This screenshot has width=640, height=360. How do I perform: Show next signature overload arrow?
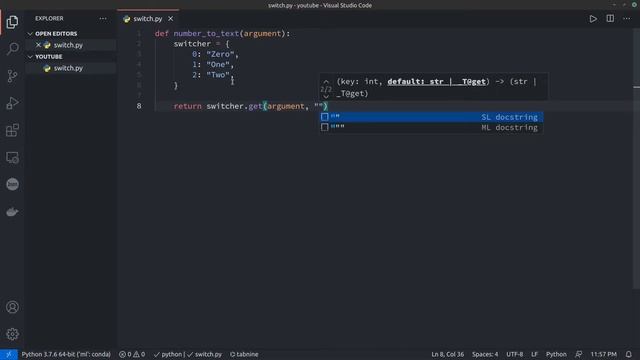(326, 97)
